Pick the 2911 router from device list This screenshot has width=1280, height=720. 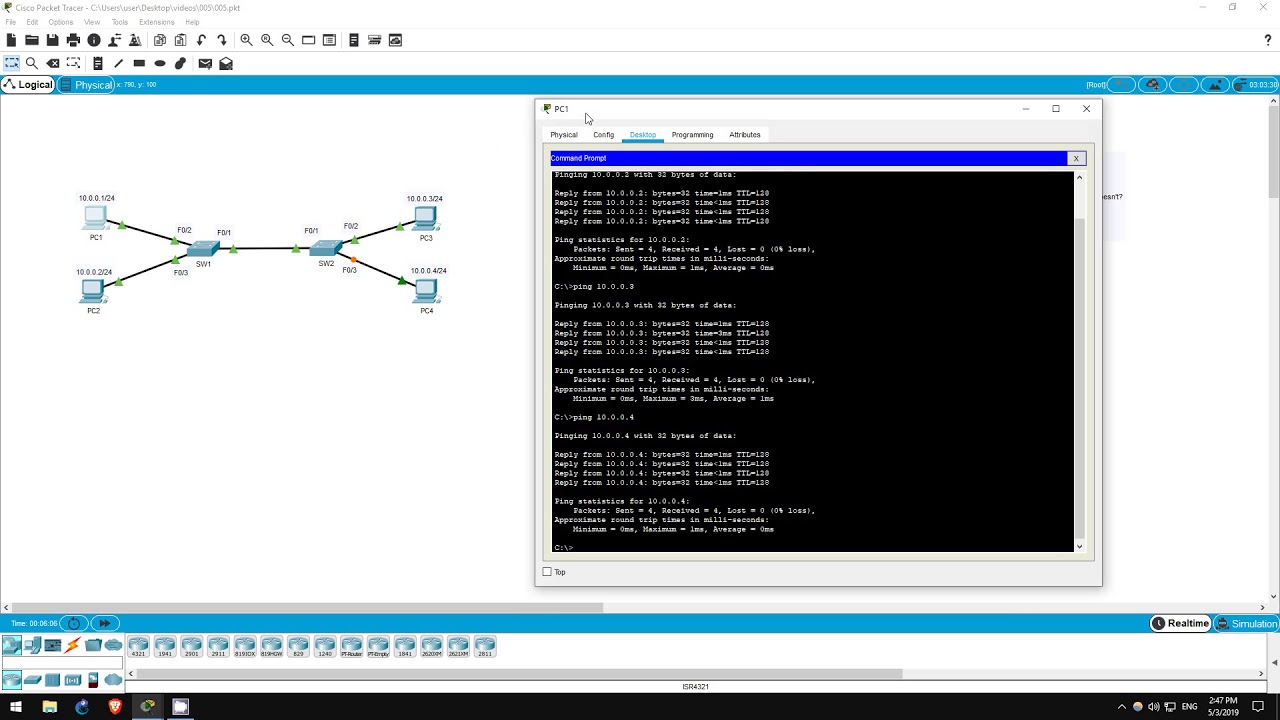point(218,647)
